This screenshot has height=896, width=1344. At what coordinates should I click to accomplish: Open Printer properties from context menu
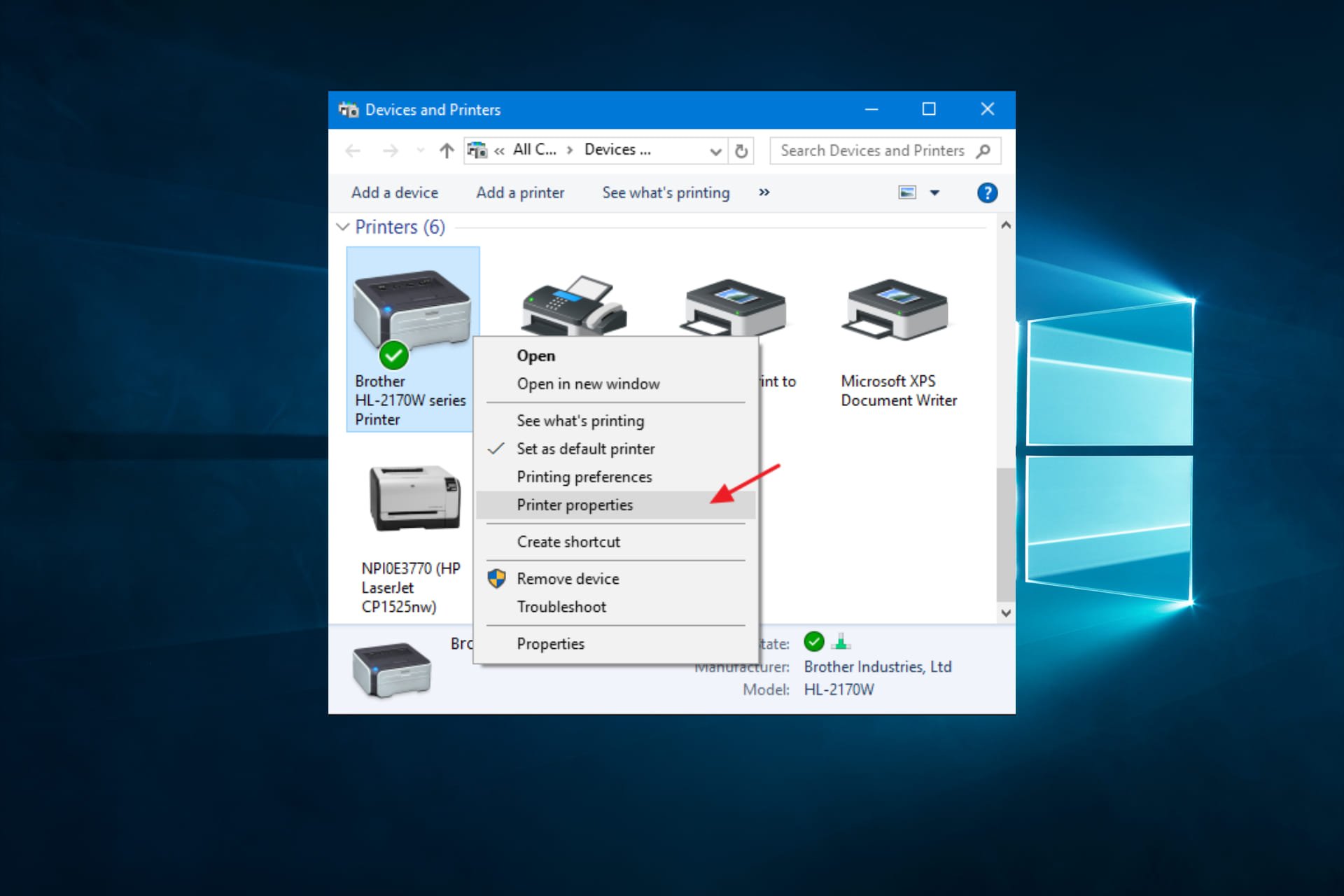tap(615, 505)
